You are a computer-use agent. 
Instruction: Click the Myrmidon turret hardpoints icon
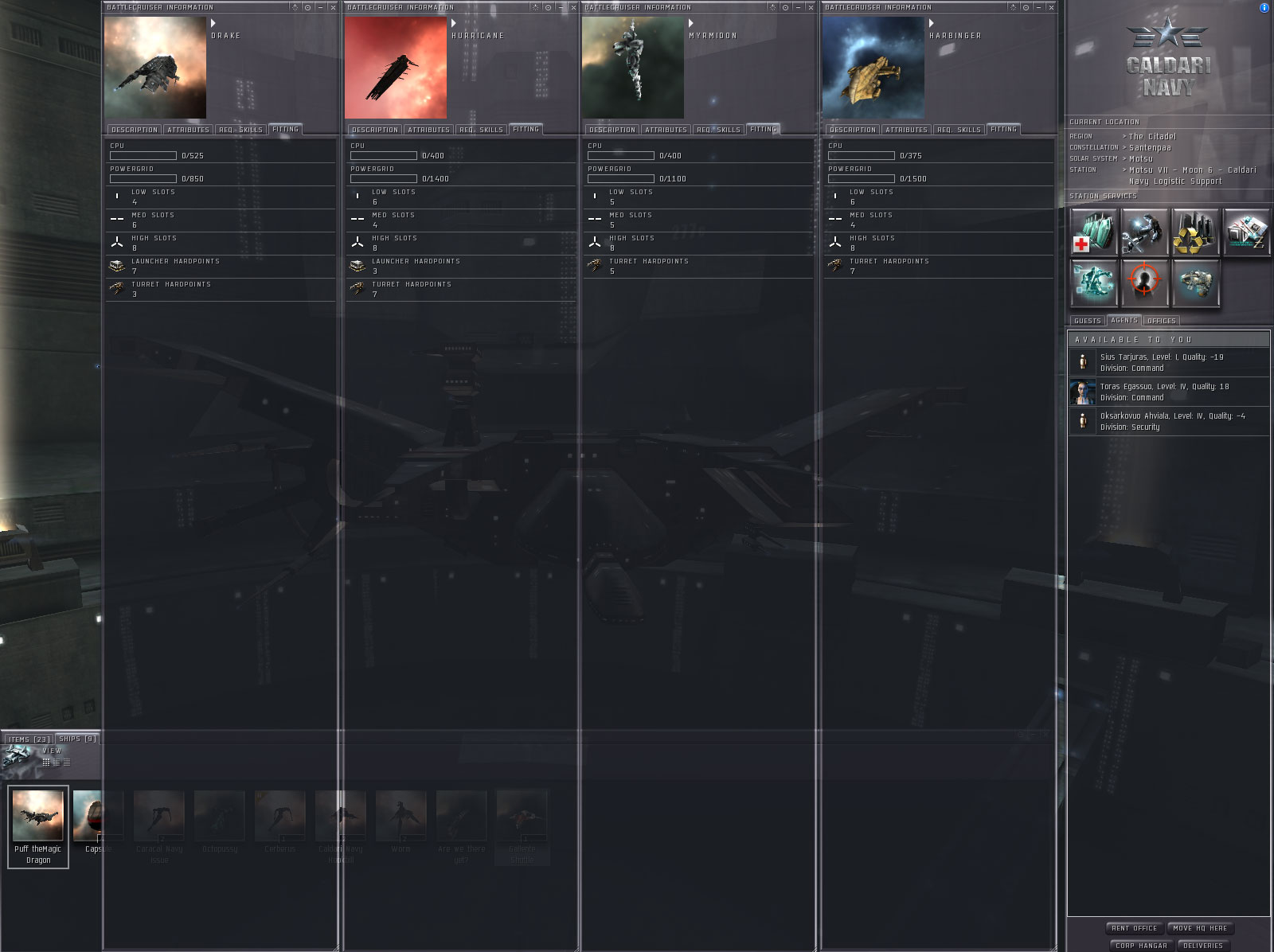pyautogui.click(x=595, y=266)
